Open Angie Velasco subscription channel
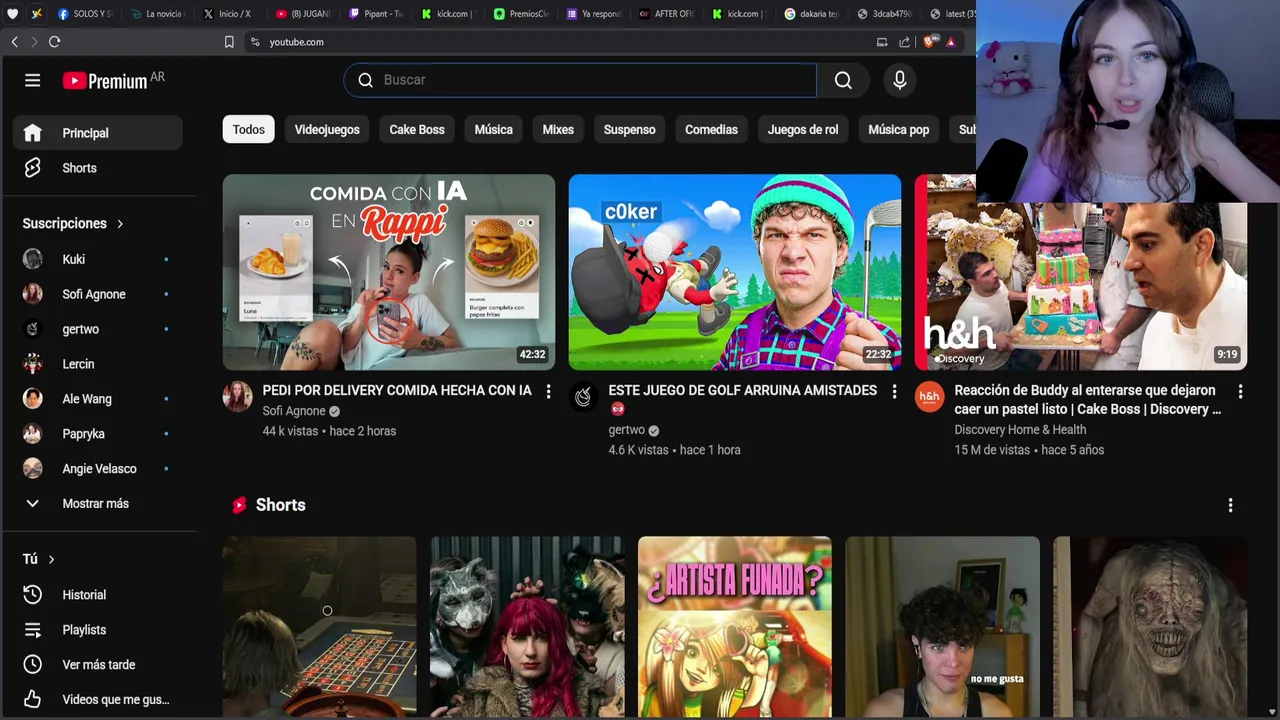Viewport: 1280px width, 720px height. click(x=97, y=469)
